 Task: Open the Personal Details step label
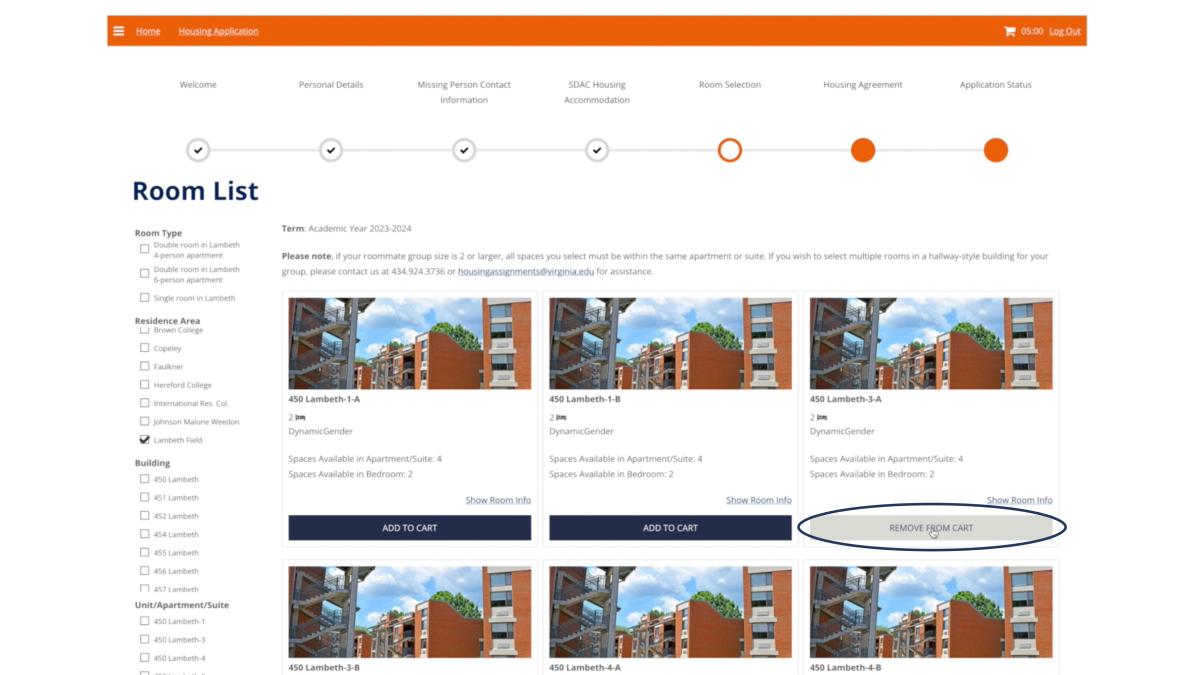(x=331, y=85)
